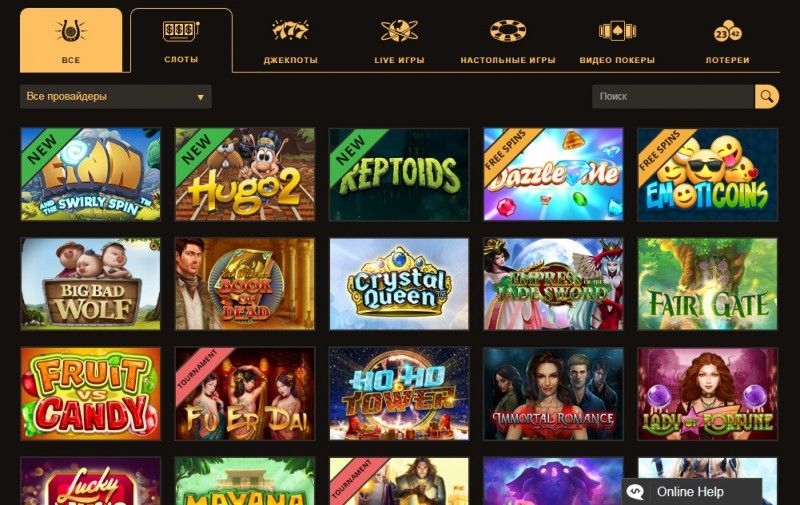Expand the Все провайдеры dropdown

[x=116, y=96]
